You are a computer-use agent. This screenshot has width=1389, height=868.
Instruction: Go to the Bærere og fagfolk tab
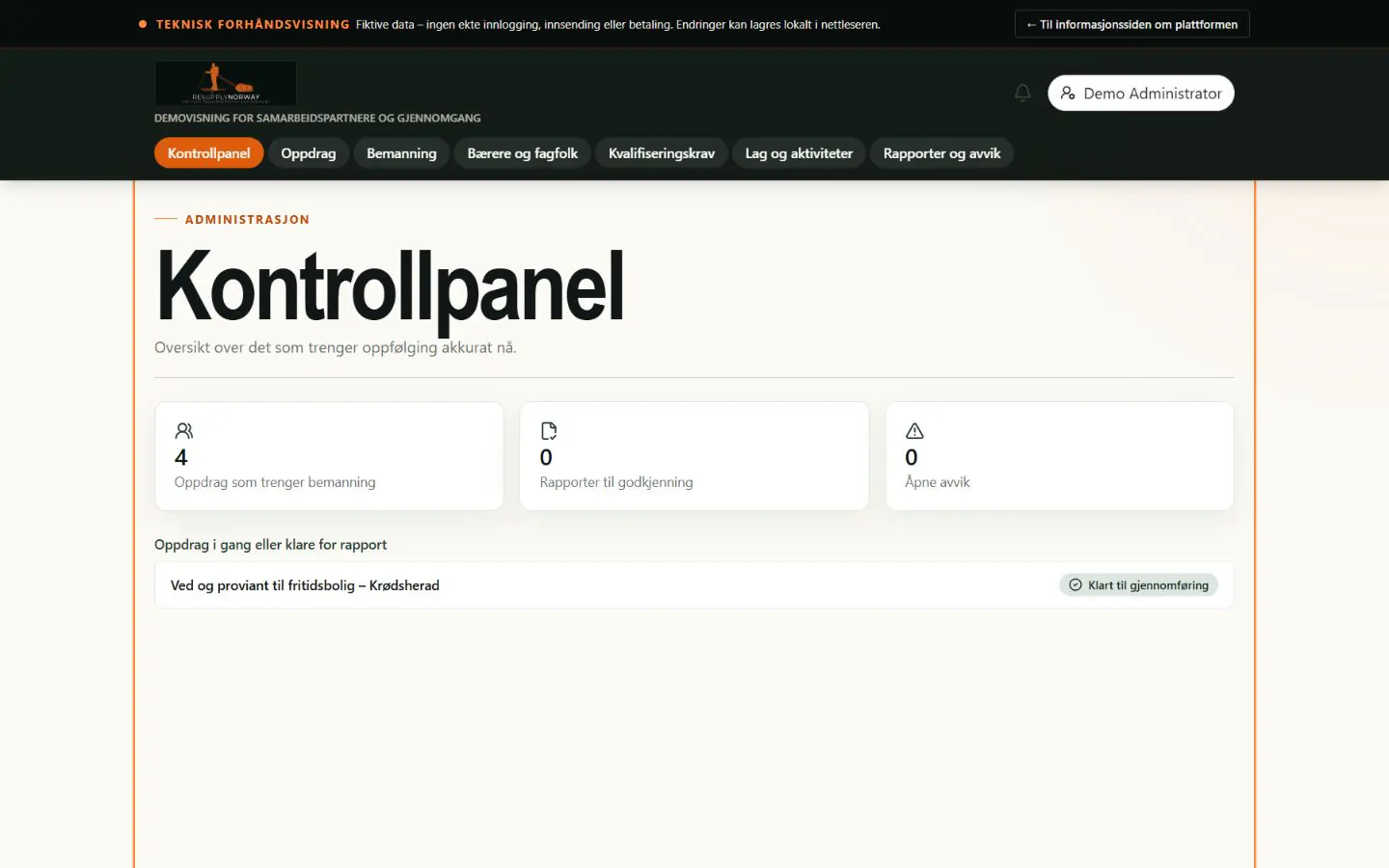click(523, 153)
